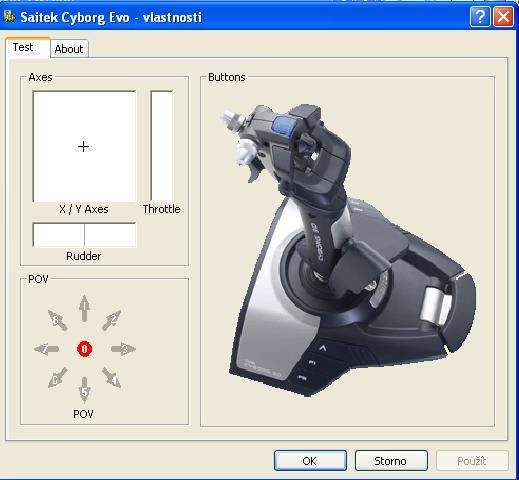Select the Test tab
This screenshot has height=480, width=519.
pyautogui.click(x=27, y=47)
